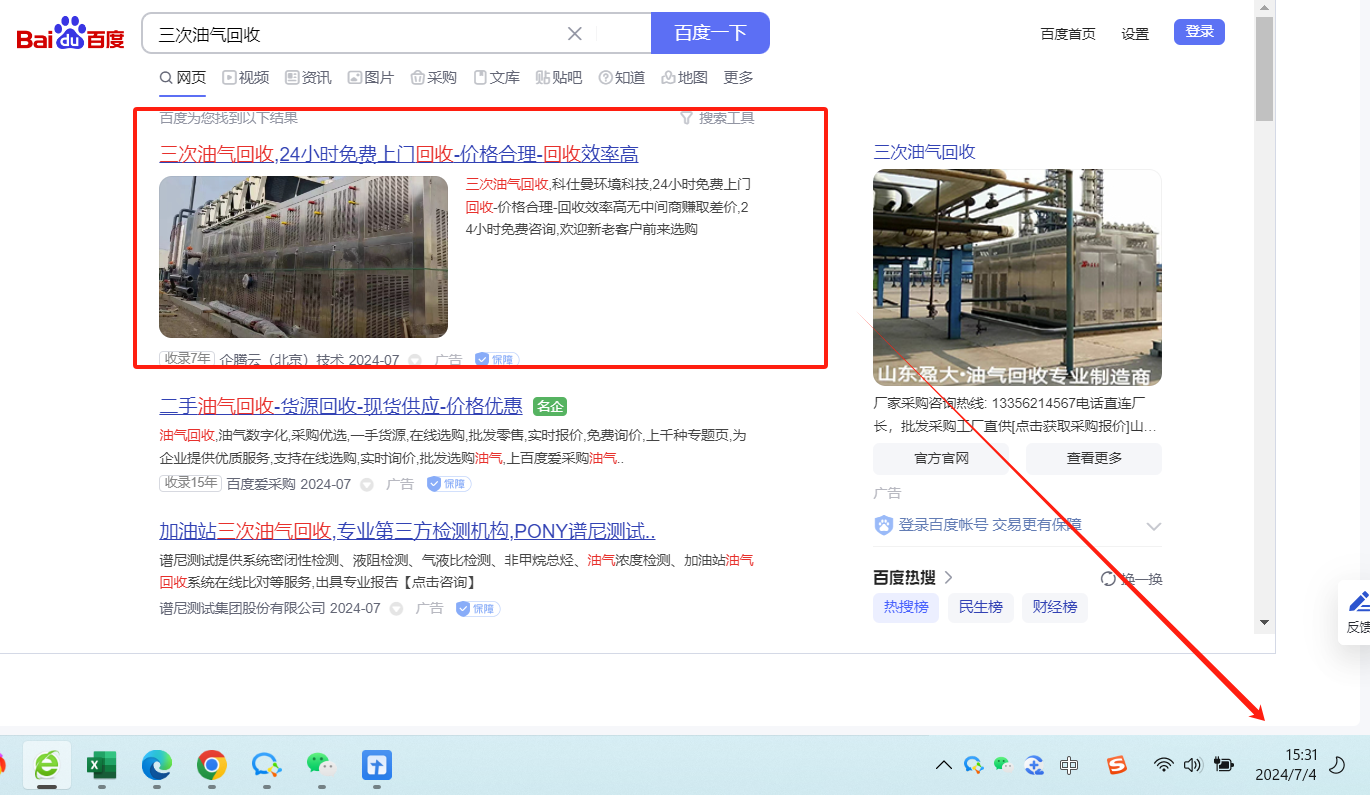Open the 文库 tab
Viewport: 1370px width, 795px height.
click(x=496, y=78)
